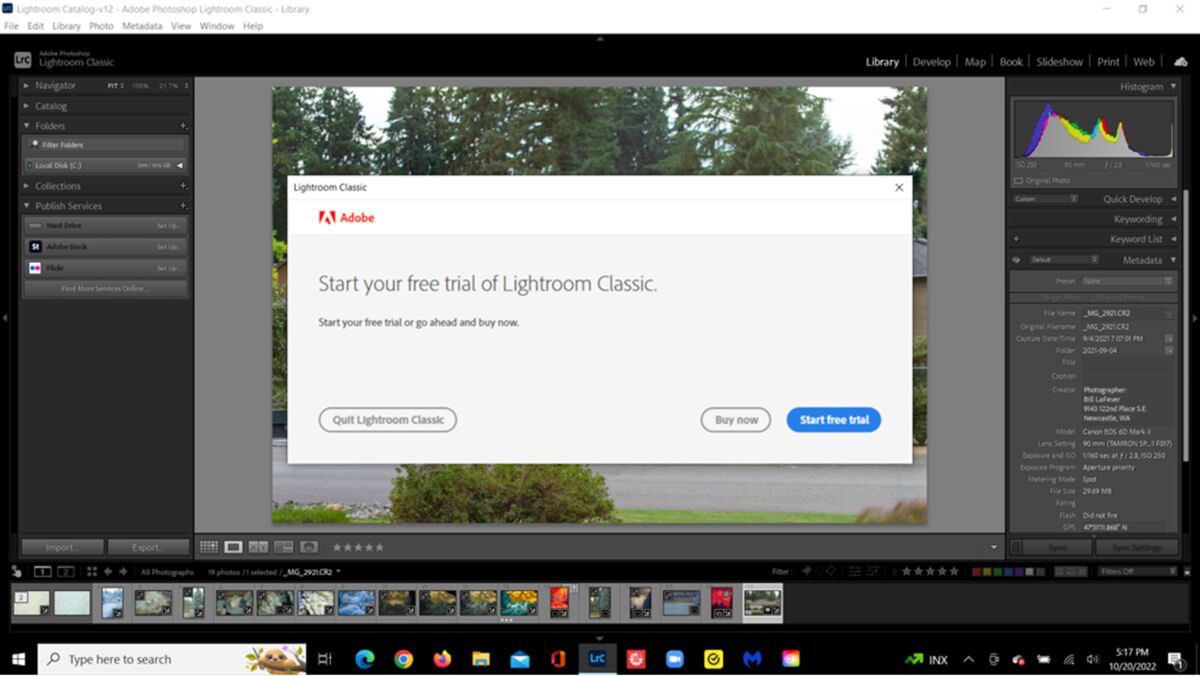The image size is (1200, 676).
Task: Click the Buy now button
Action: click(735, 419)
